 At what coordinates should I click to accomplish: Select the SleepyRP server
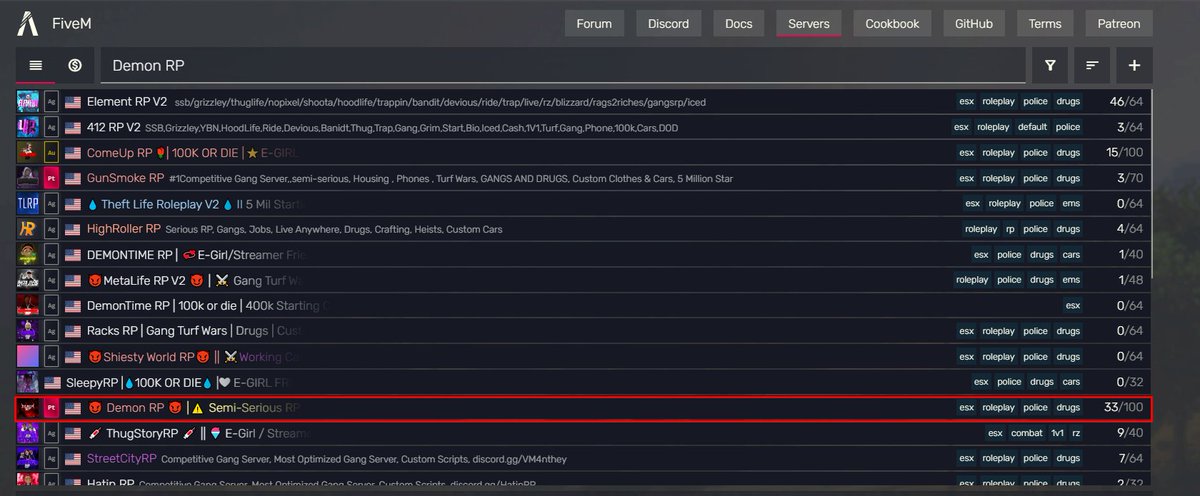point(583,382)
